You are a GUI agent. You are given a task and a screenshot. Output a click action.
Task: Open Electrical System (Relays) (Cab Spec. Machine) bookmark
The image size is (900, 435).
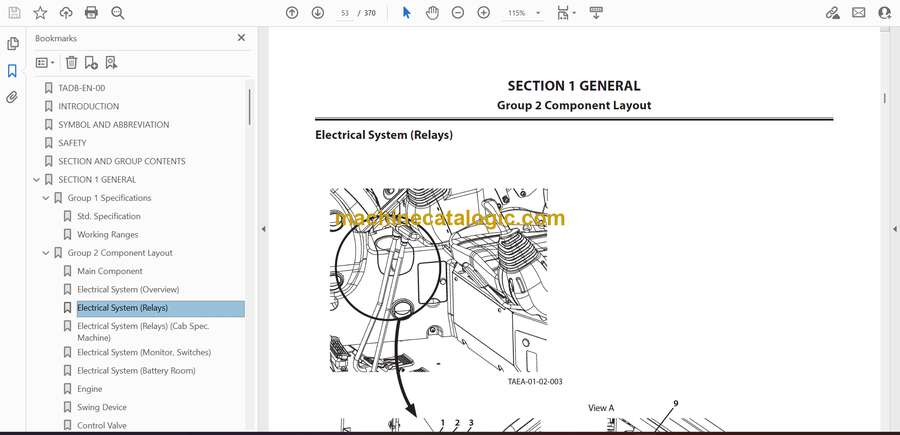pos(143,332)
